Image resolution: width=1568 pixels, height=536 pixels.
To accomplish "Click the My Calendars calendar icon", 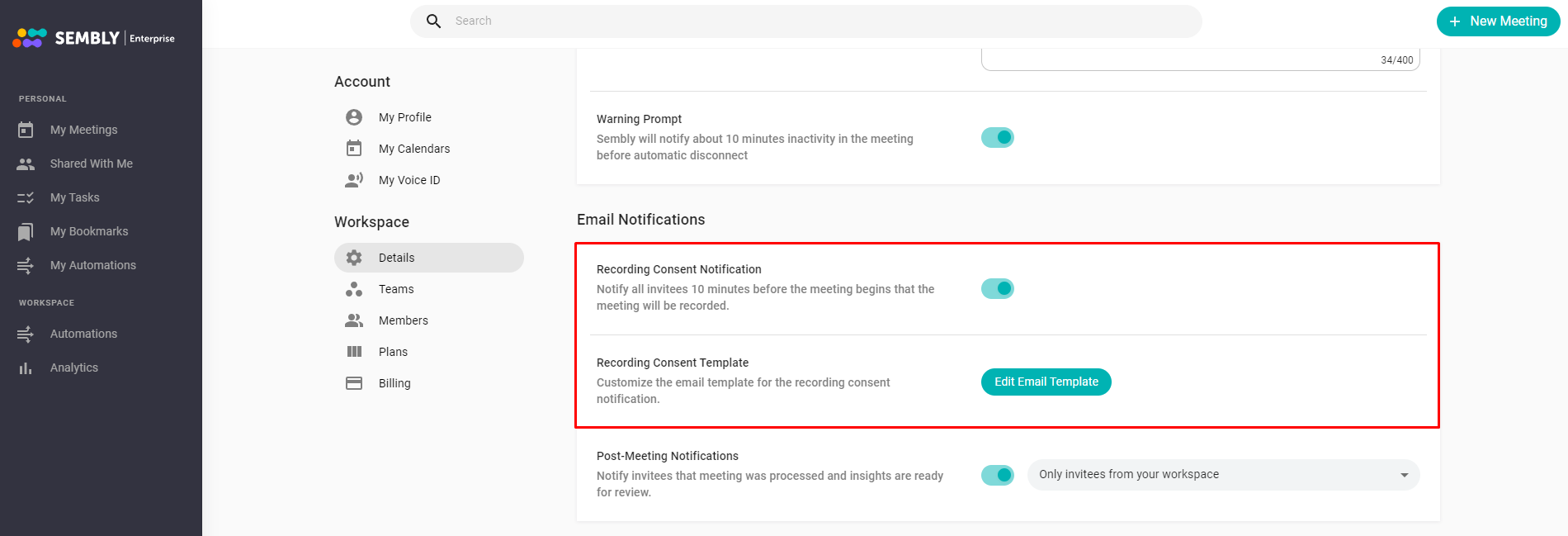I will (x=354, y=149).
